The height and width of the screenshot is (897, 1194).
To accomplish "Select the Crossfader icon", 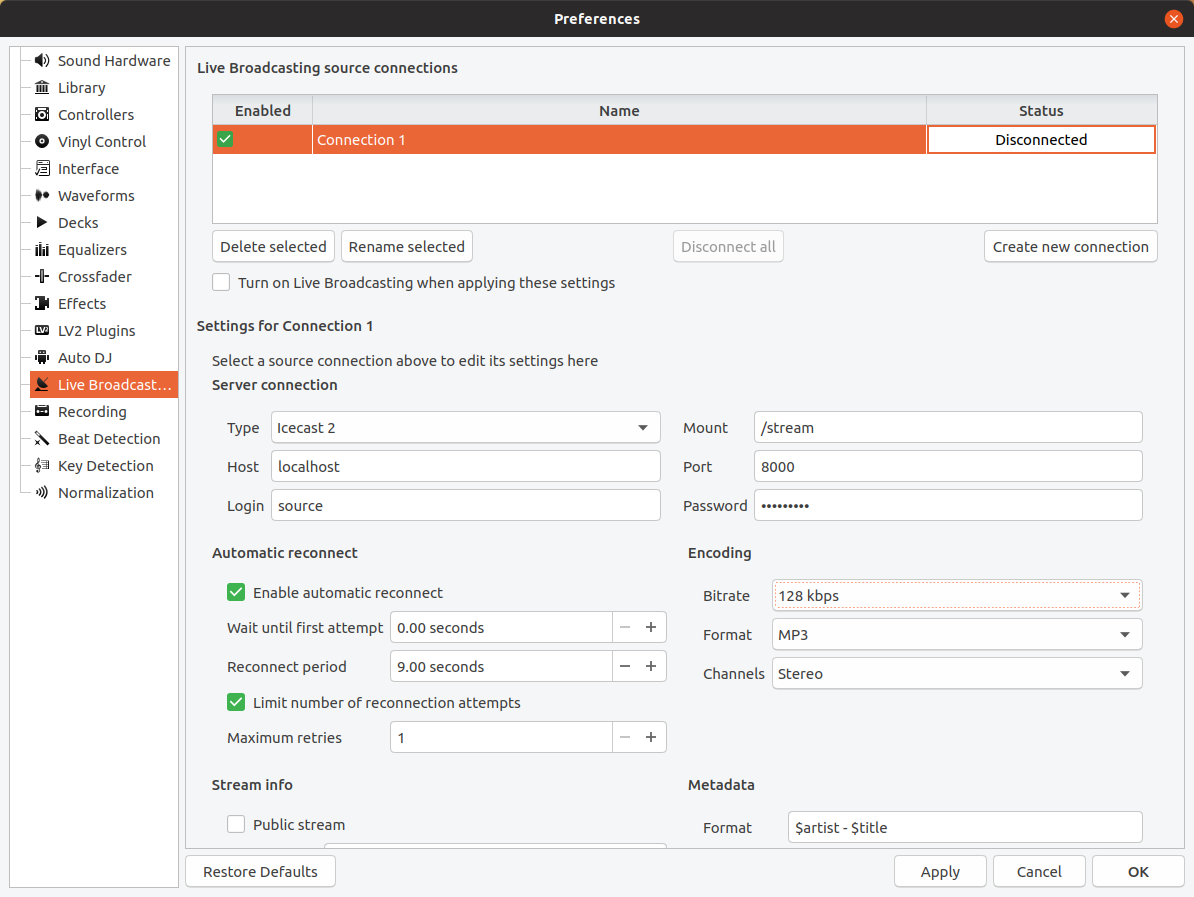I will pyautogui.click(x=42, y=276).
